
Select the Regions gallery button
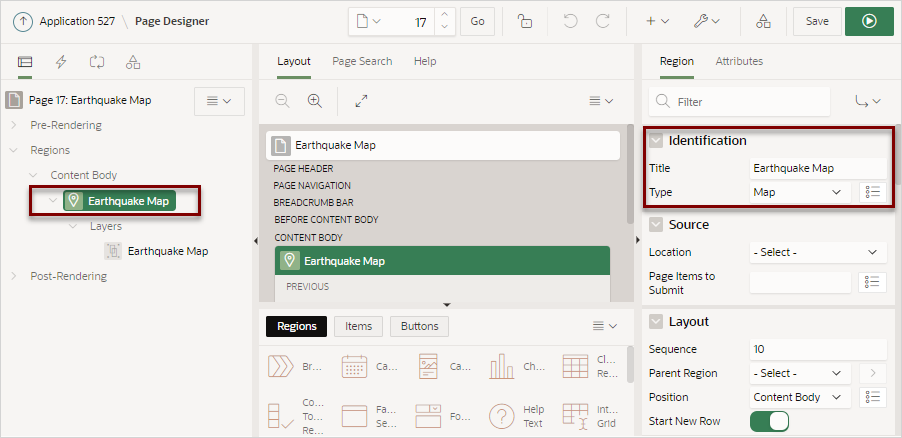point(296,326)
